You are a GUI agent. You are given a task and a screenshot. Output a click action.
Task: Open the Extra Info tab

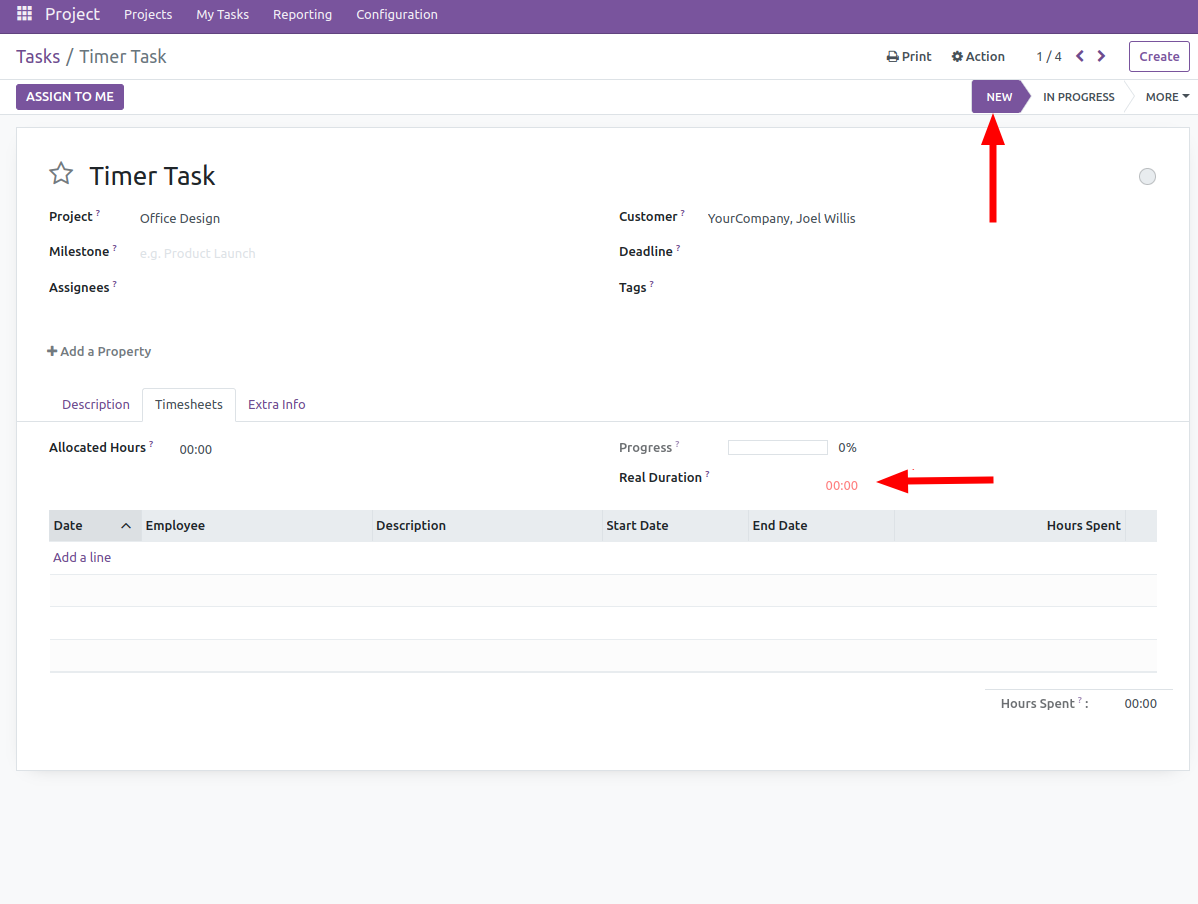click(276, 405)
